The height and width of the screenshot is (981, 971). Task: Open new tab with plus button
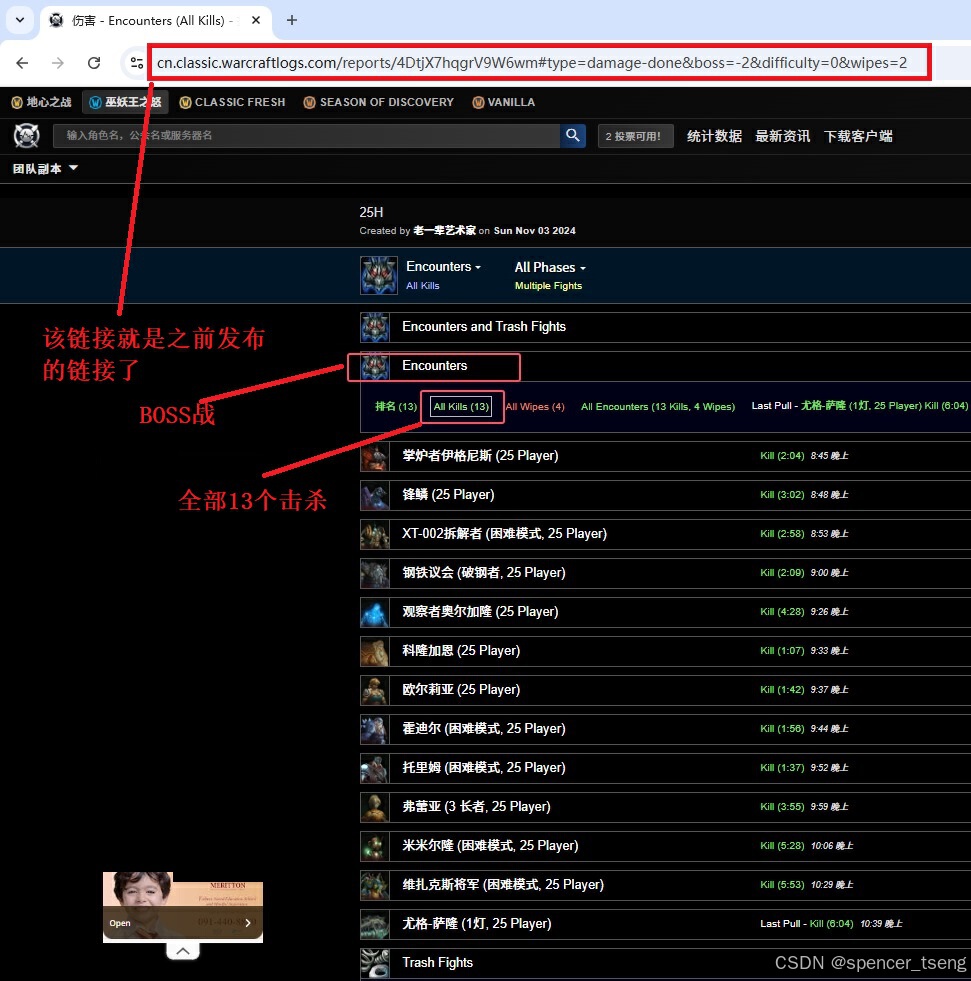pyautogui.click(x=292, y=20)
